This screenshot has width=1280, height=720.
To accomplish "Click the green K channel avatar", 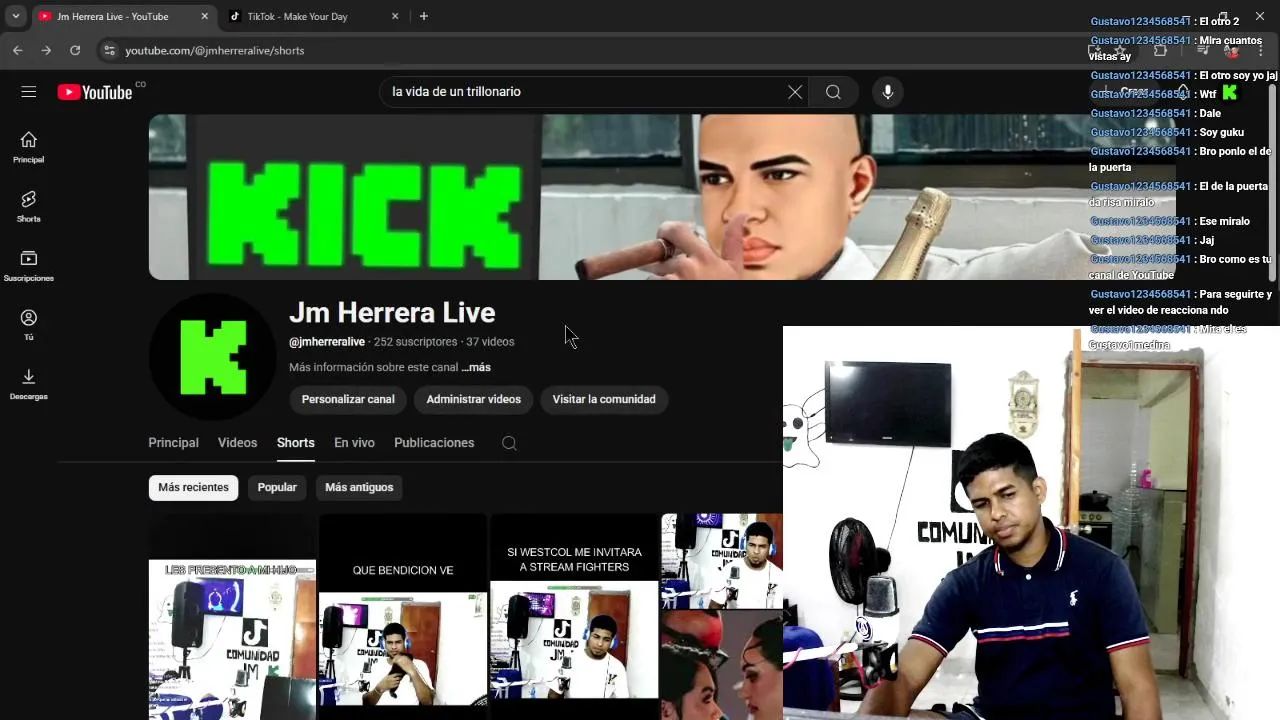I will [x=212, y=357].
